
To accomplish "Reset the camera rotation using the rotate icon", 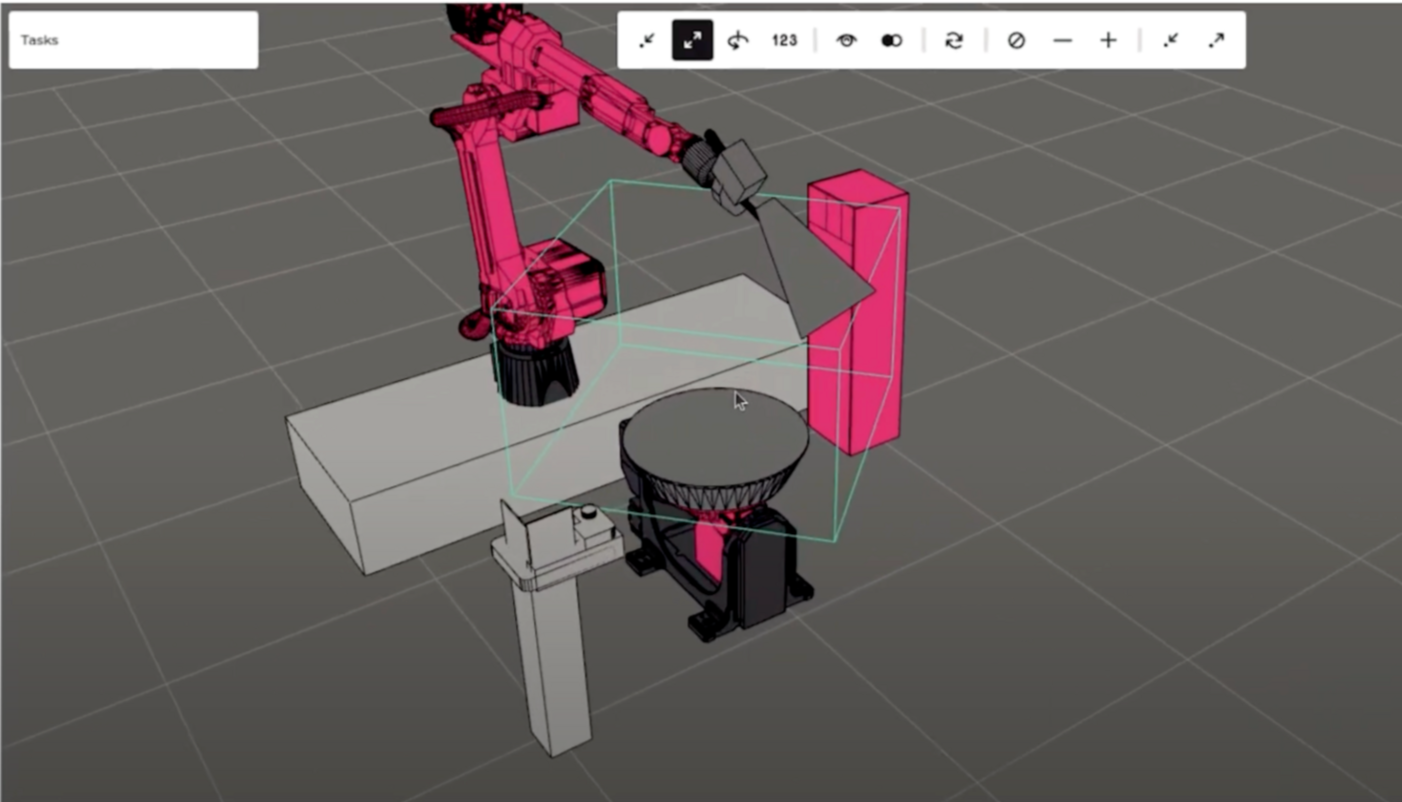I will (737, 40).
